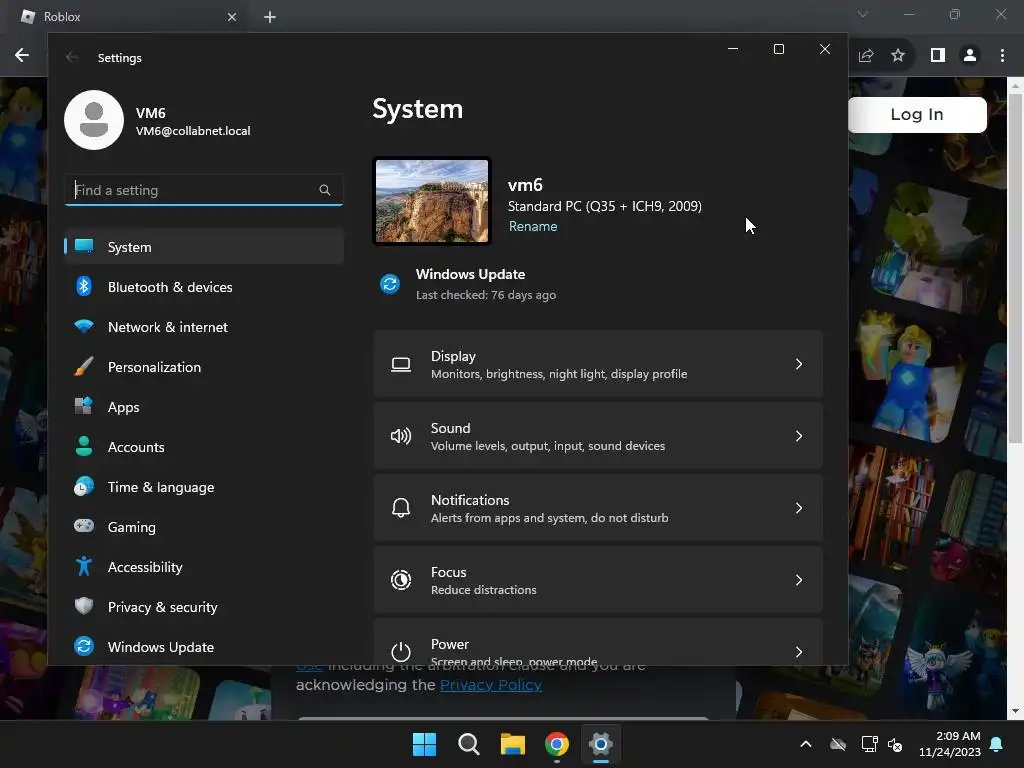1024x768 pixels.
Task: Open Privacy Policy link on Roblox page
Action: click(490, 684)
